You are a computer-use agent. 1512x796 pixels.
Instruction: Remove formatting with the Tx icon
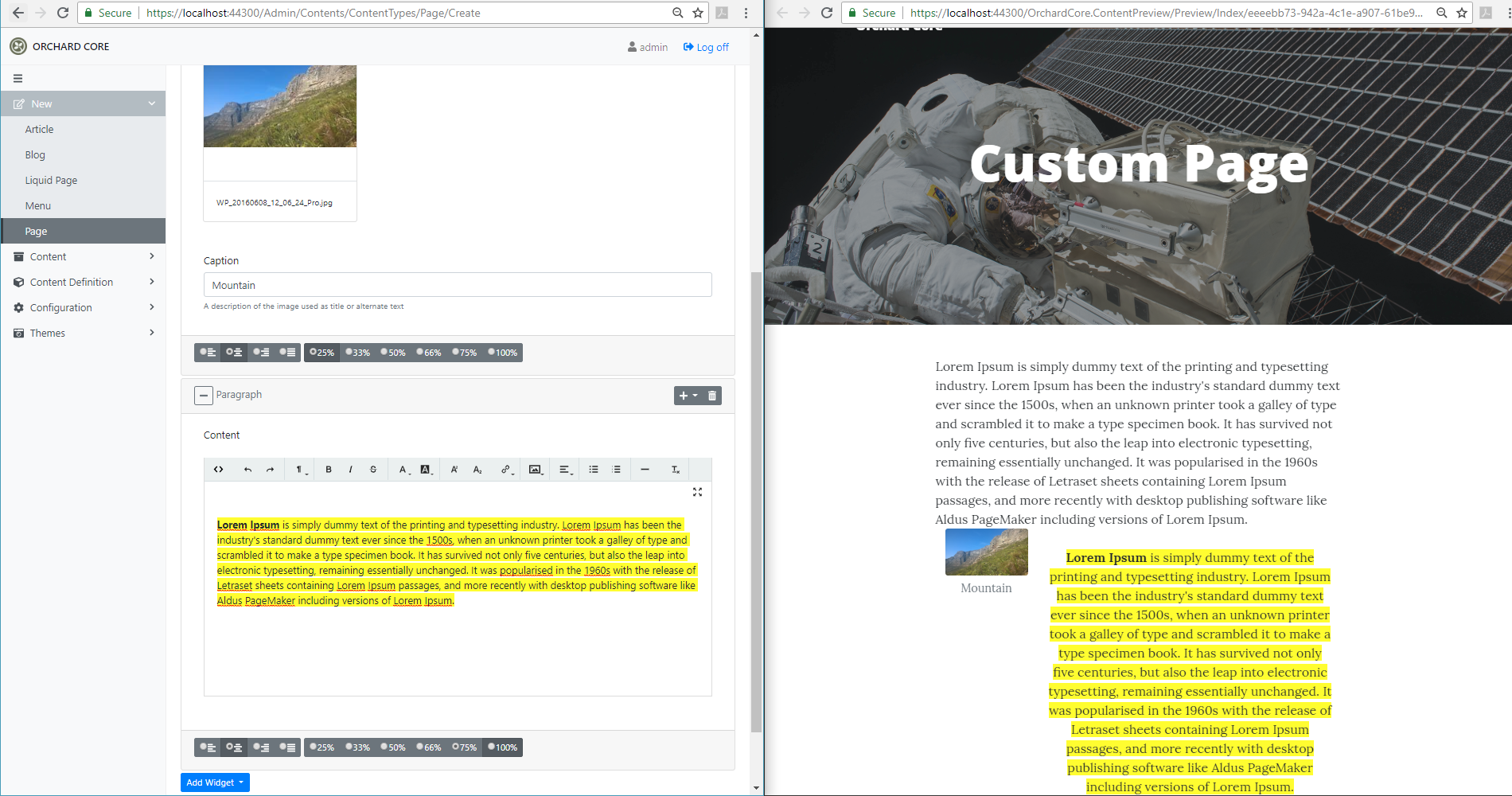click(675, 470)
